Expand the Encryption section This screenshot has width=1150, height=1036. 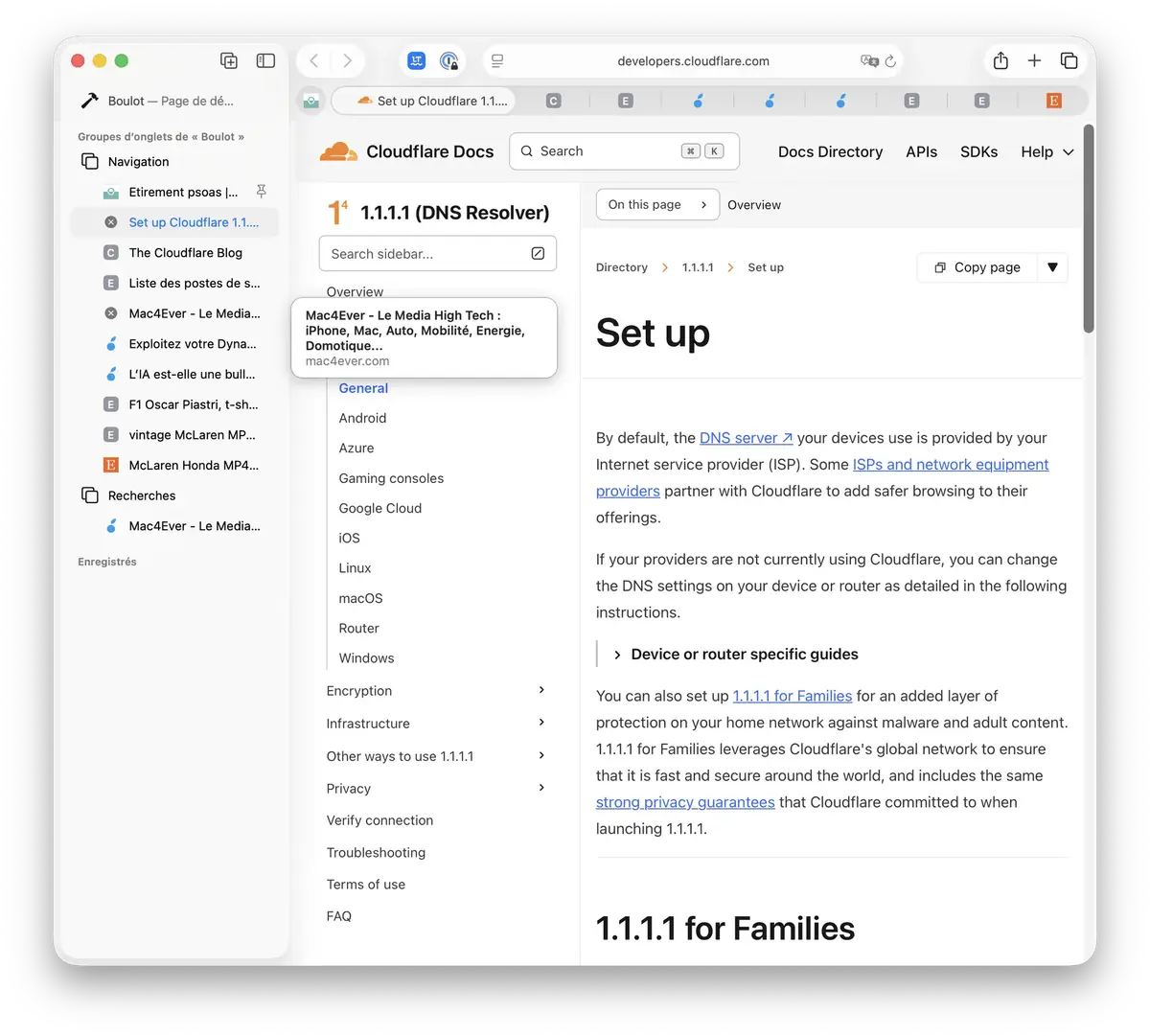point(541,690)
